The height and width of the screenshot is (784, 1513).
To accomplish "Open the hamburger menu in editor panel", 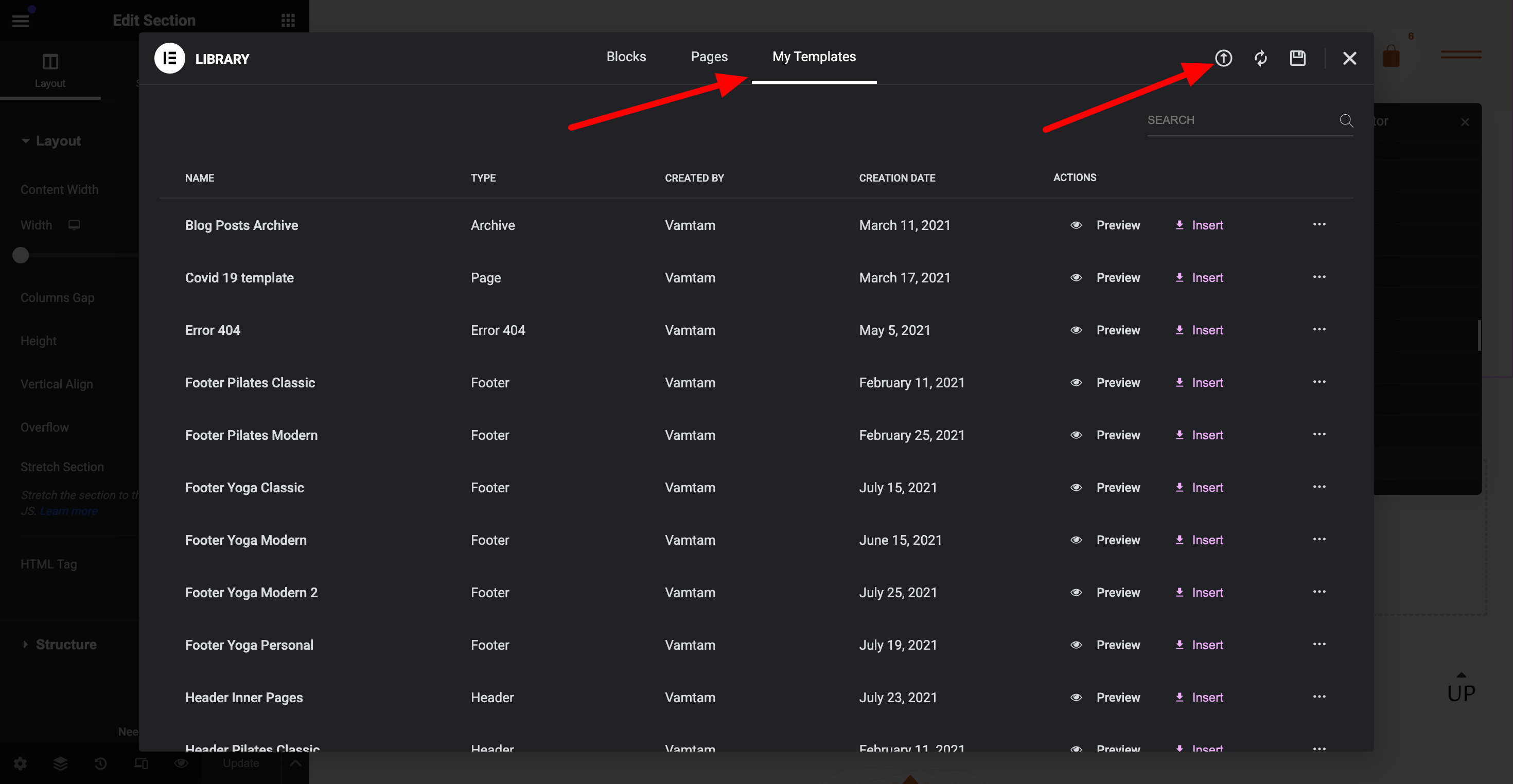I will (21, 21).
